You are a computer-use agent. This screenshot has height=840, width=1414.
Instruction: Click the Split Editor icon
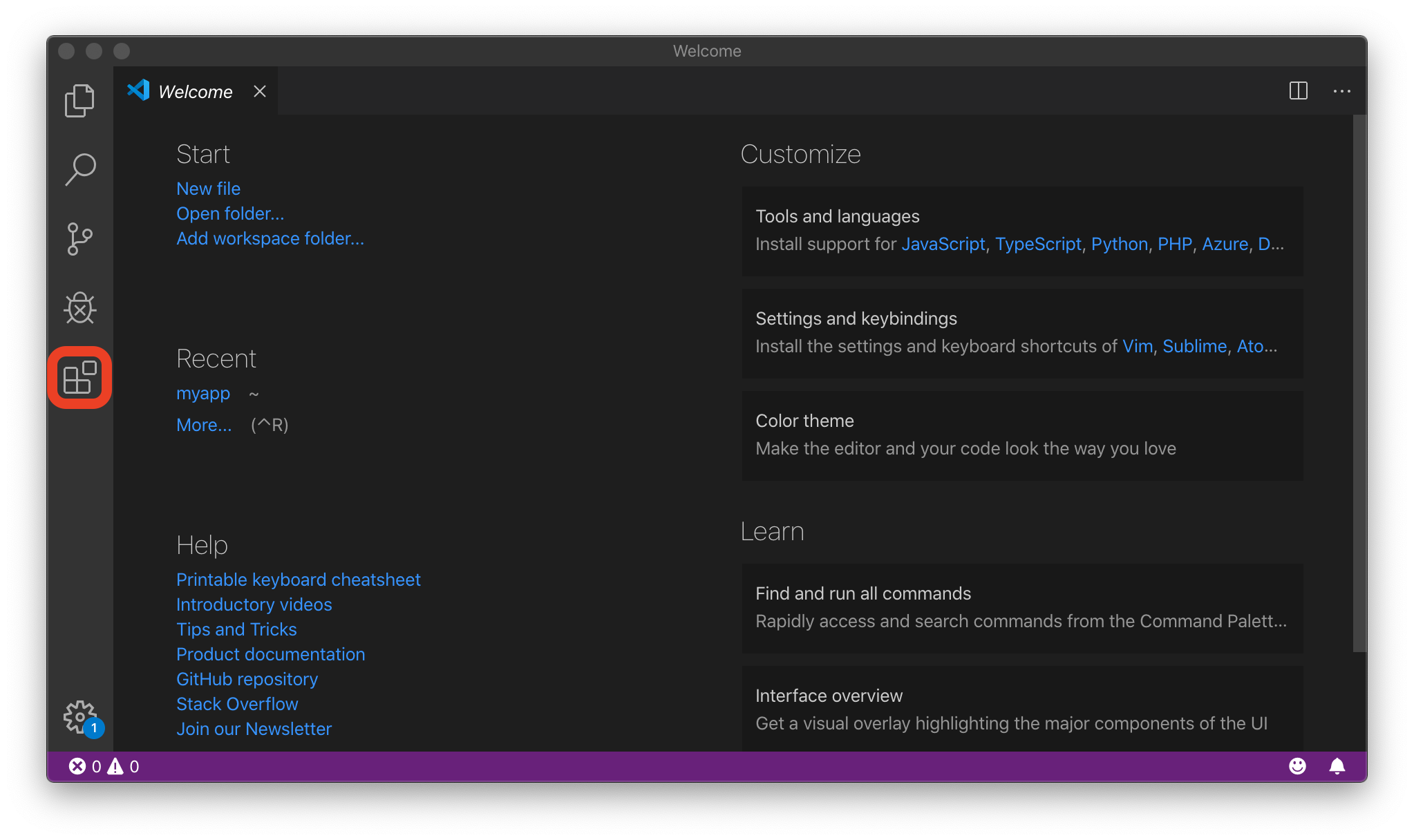(x=1298, y=91)
